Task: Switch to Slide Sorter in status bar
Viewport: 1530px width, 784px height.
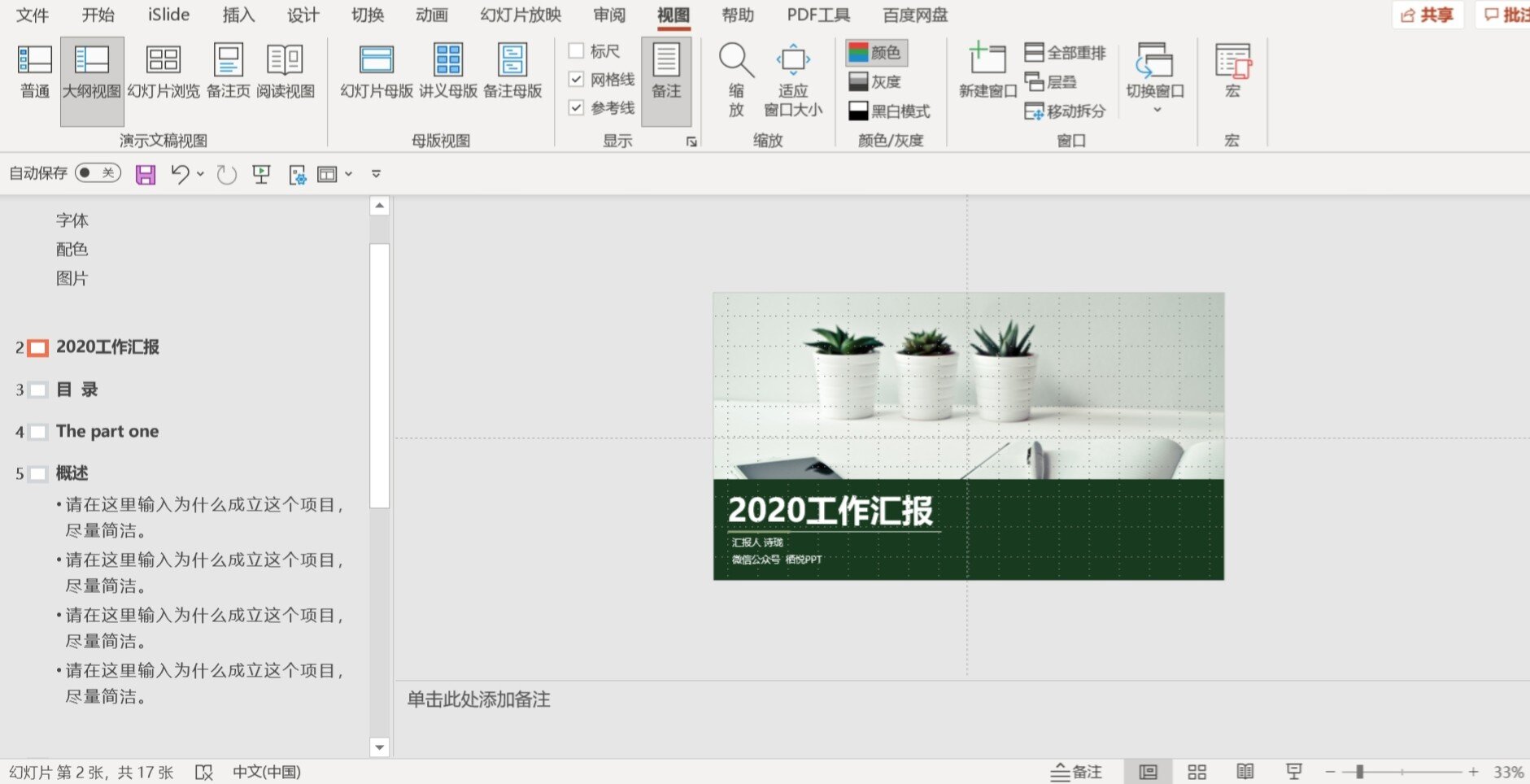Action: click(1197, 772)
